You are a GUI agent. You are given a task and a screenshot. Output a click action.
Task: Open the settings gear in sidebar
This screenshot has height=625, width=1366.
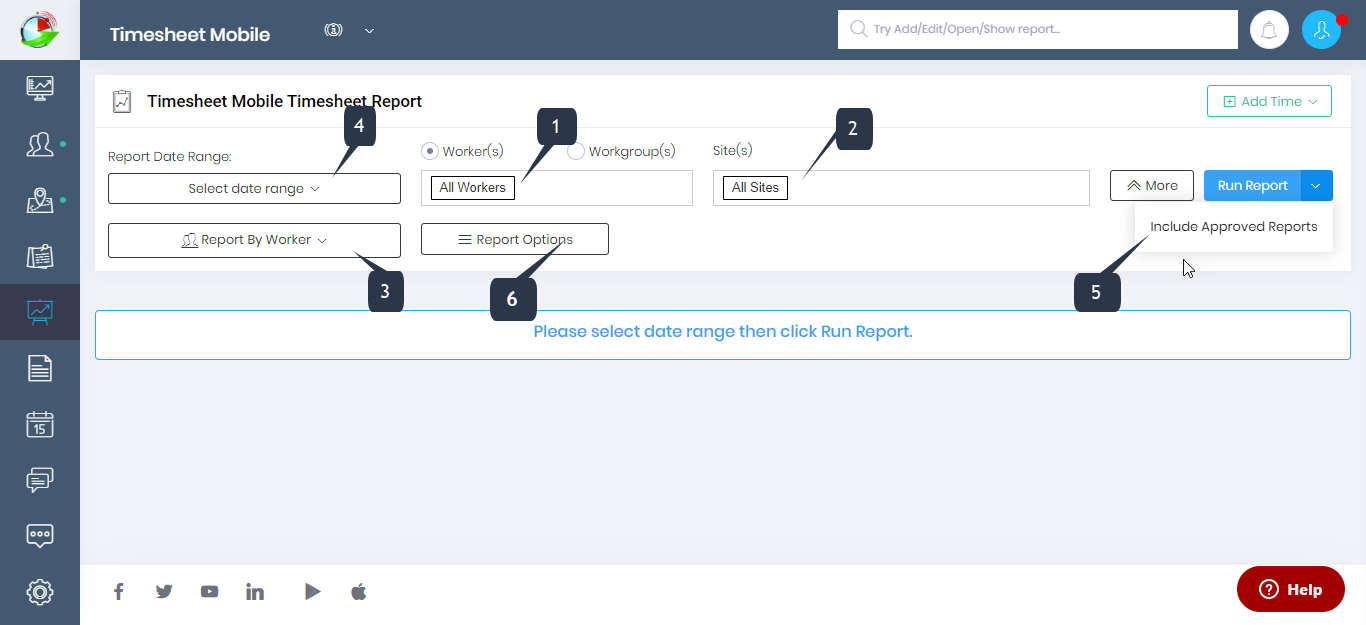[40, 591]
